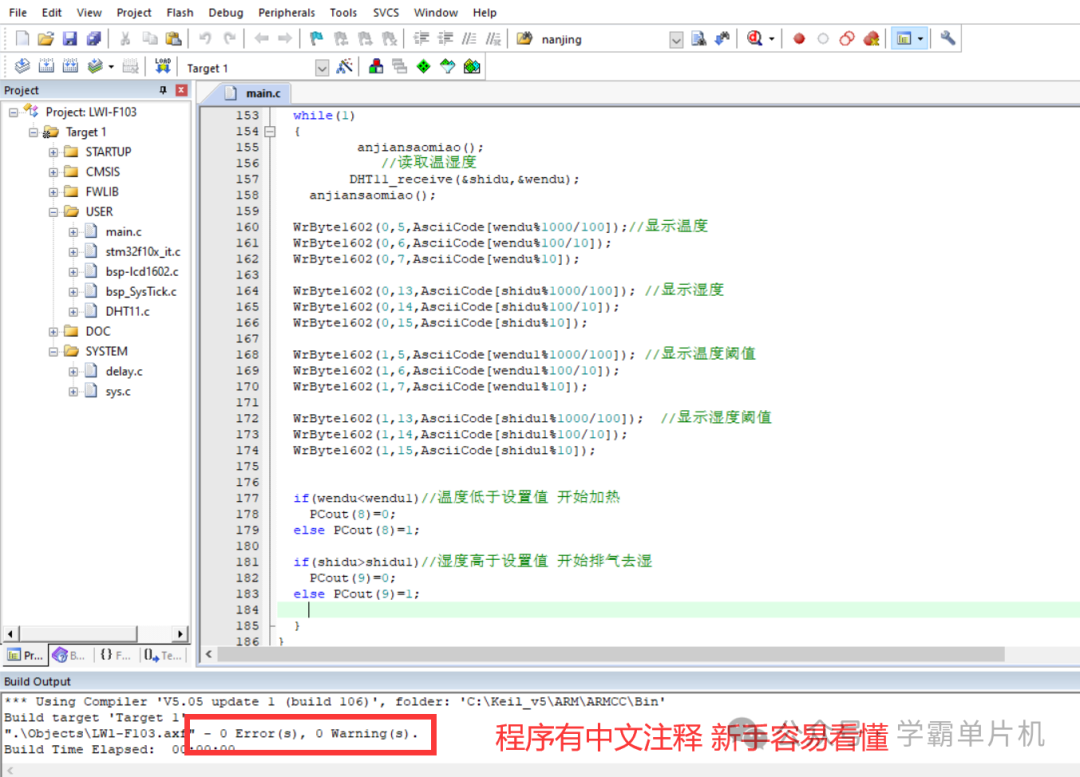Click the Build target icon

tap(46, 66)
